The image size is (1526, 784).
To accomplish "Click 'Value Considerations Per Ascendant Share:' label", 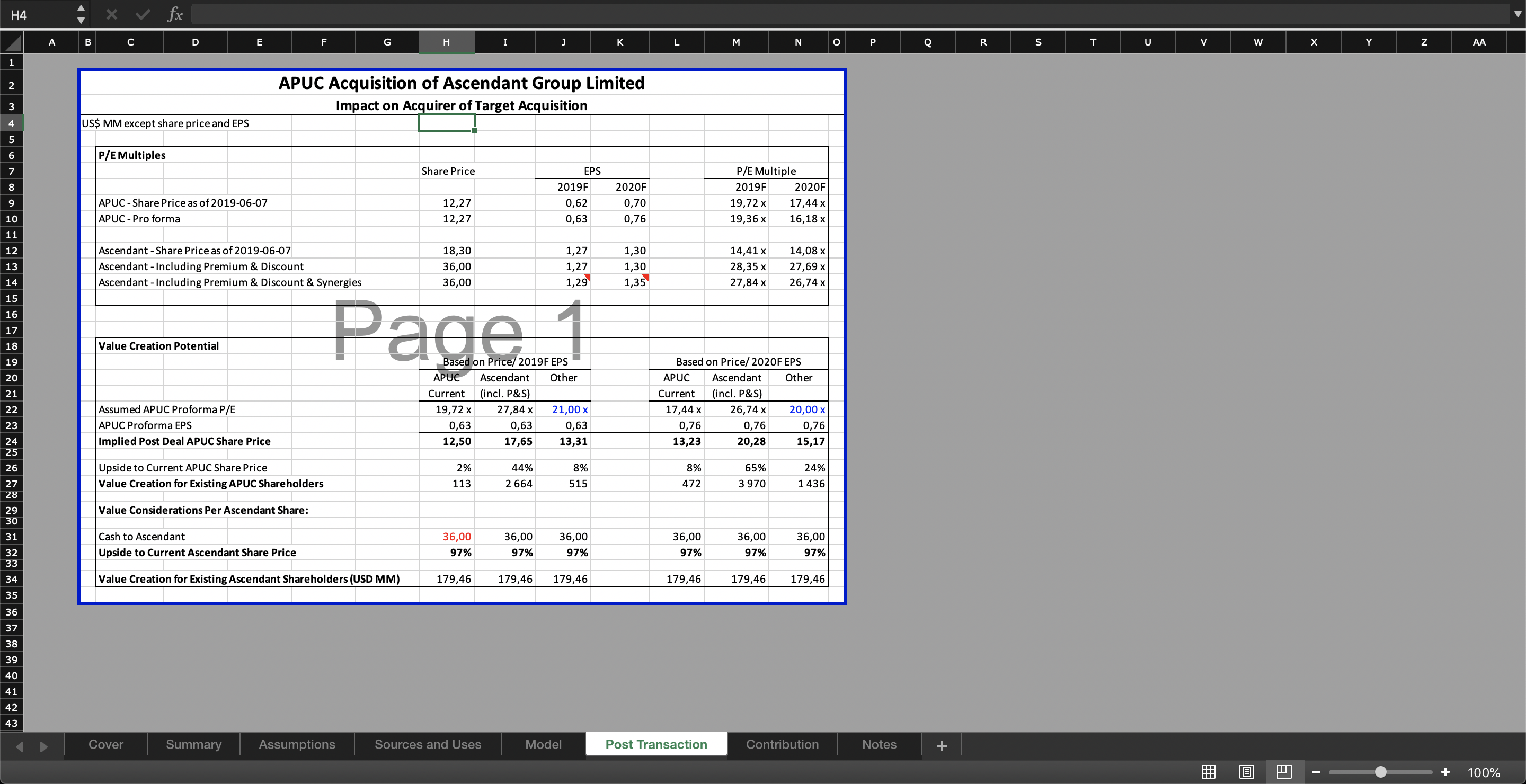I will pyautogui.click(x=203, y=510).
